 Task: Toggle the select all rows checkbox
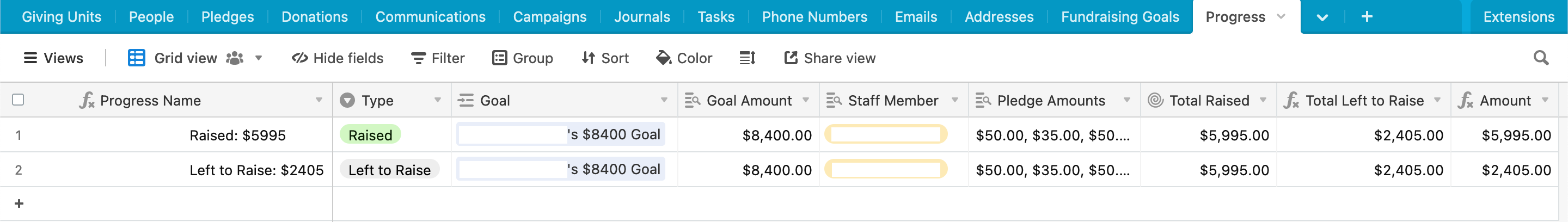coord(19,99)
